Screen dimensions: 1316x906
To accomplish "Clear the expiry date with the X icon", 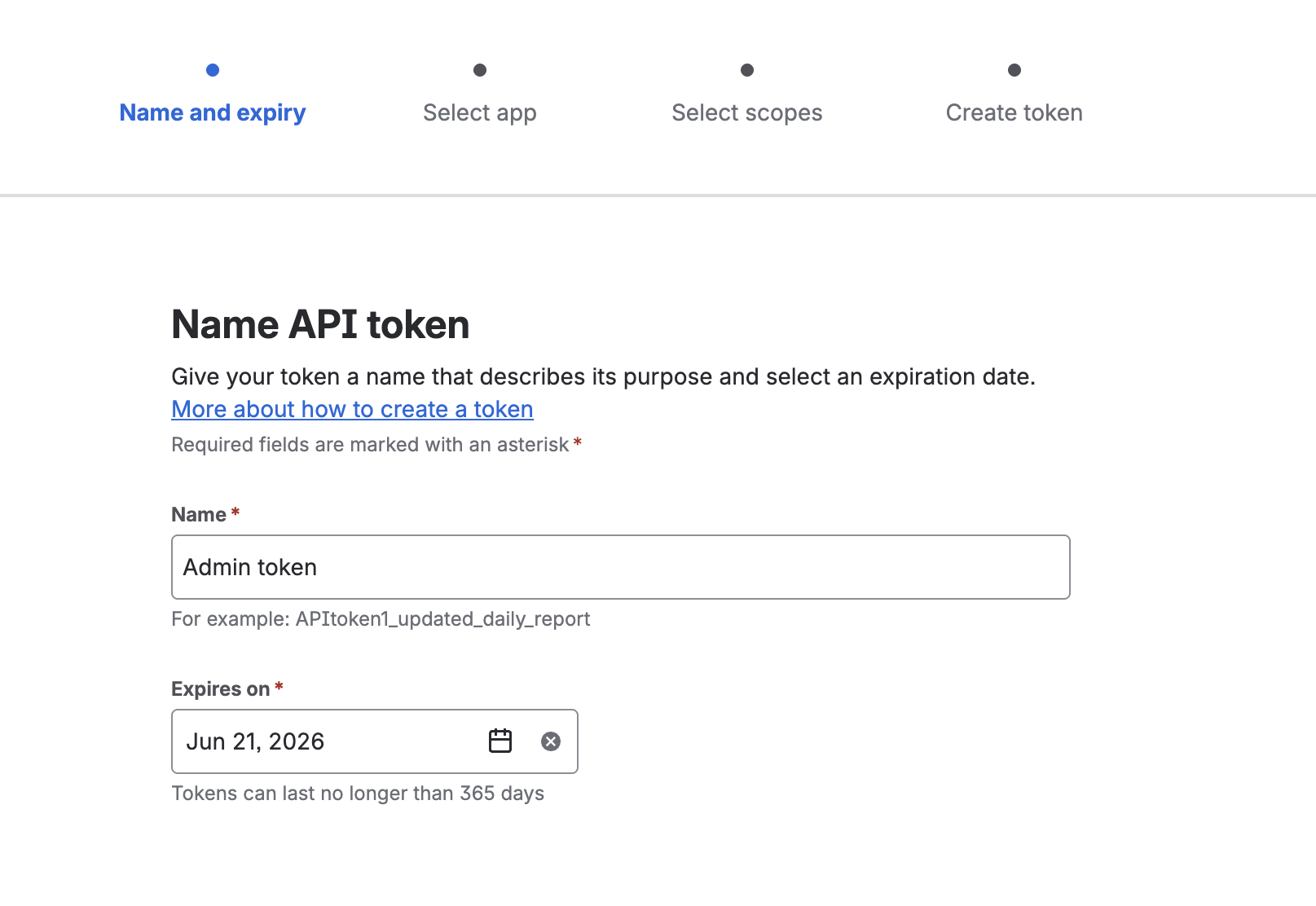I will 551,741.
